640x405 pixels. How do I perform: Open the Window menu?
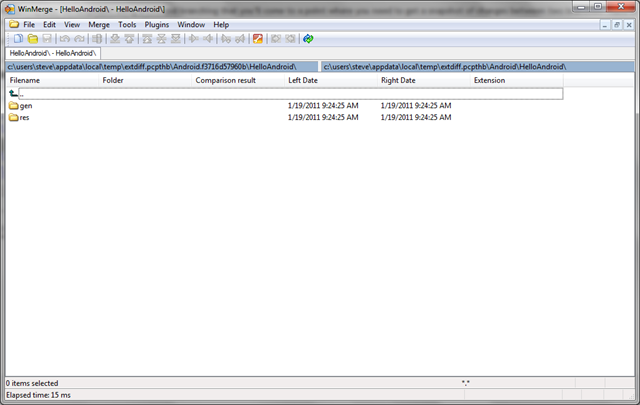coord(191,24)
